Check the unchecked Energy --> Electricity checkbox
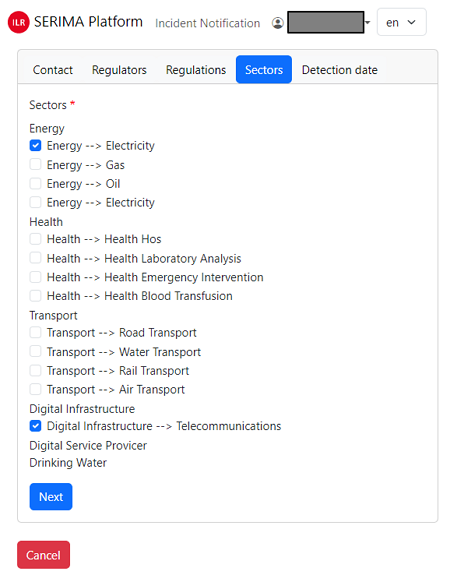 36,202
